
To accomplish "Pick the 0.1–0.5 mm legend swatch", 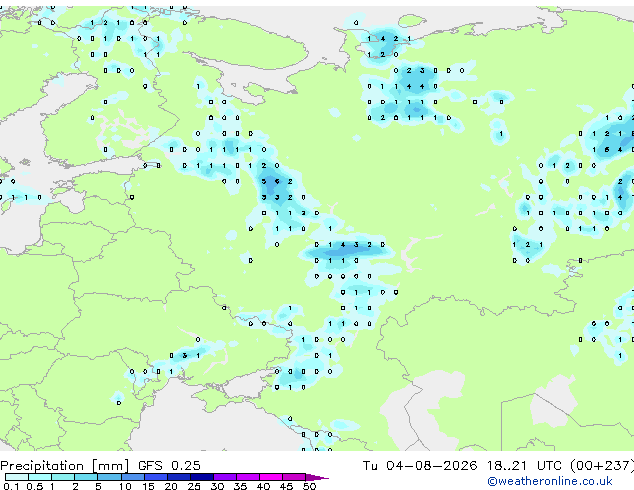I will coord(17,477).
